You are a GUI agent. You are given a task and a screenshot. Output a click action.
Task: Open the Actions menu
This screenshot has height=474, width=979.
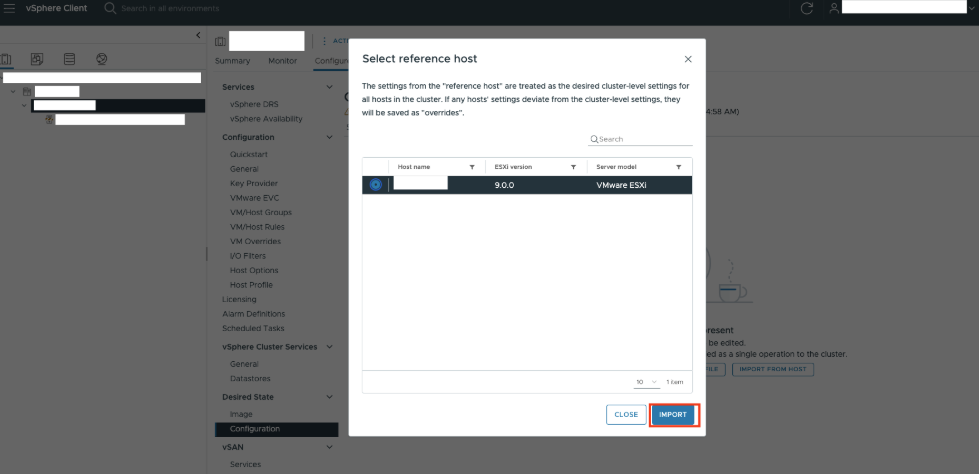tap(334, 41)
